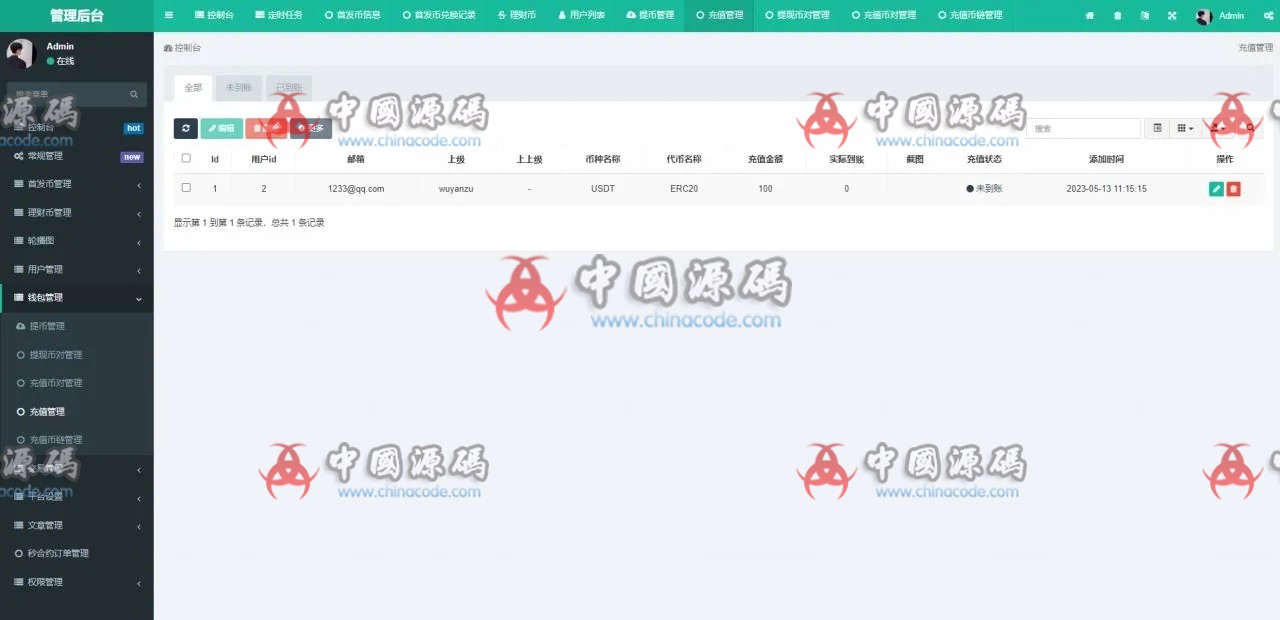This screenshot has height=620, width=1280.
Task: Check the checkbox for row Id 1
Action: [186, 188]
